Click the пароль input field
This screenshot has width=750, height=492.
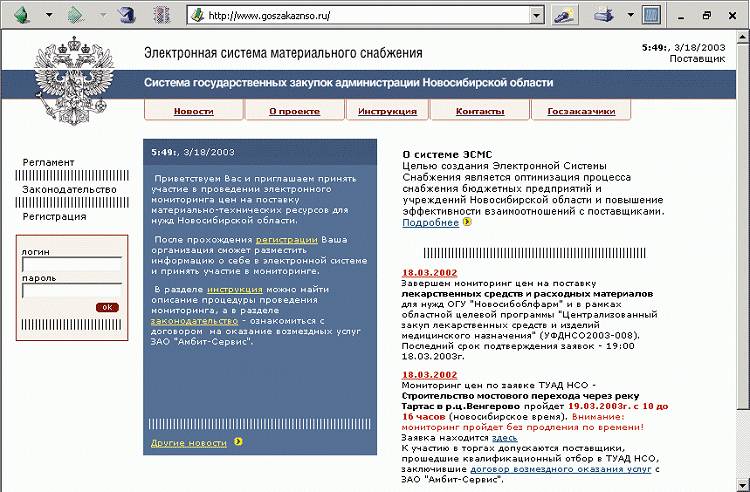point(72,290)
